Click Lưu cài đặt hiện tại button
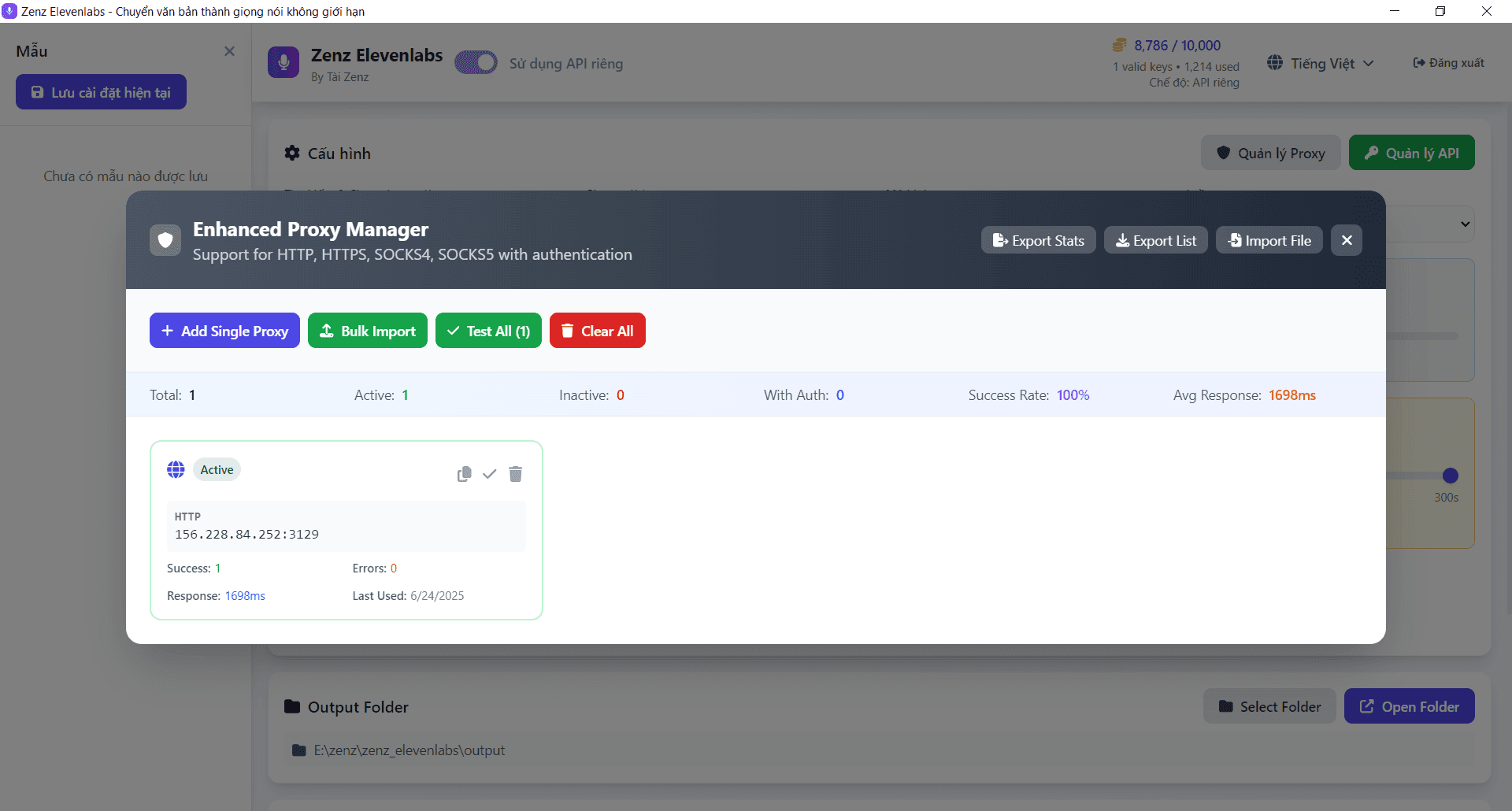This screenshot has width=1512, height=811. point(101,92)
